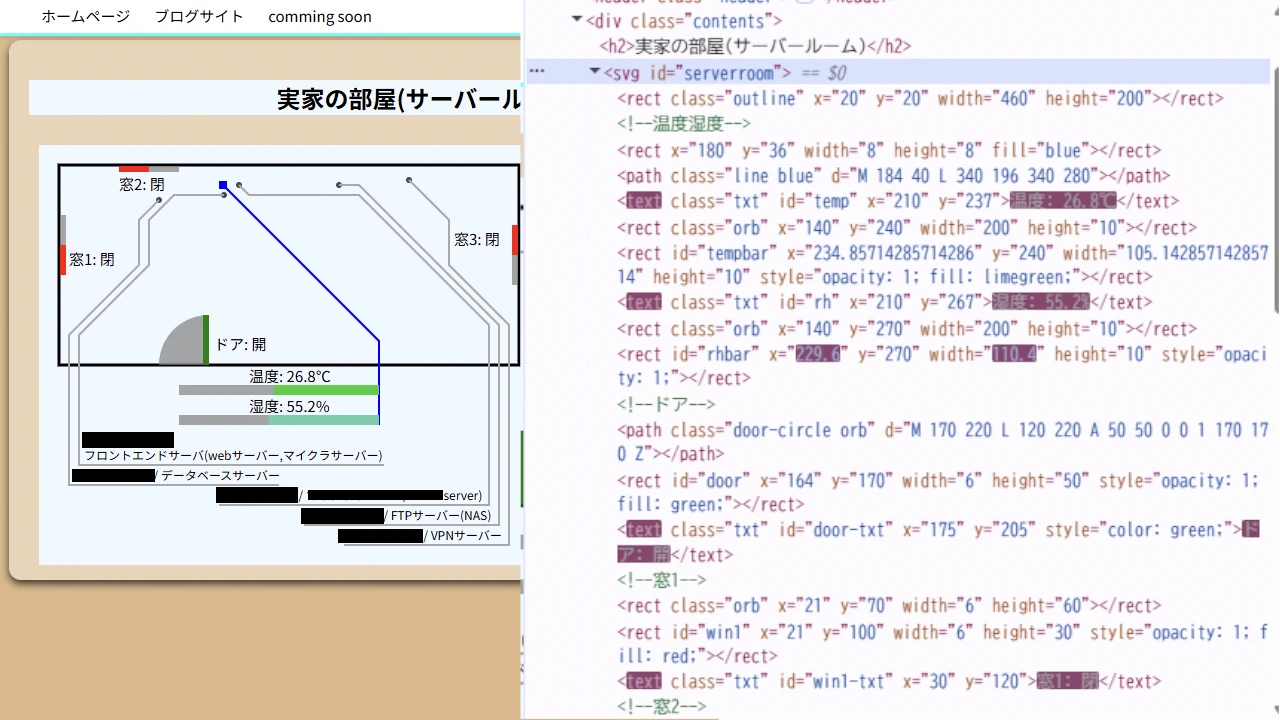Click the teal 湿度 humidity bar

324,420
